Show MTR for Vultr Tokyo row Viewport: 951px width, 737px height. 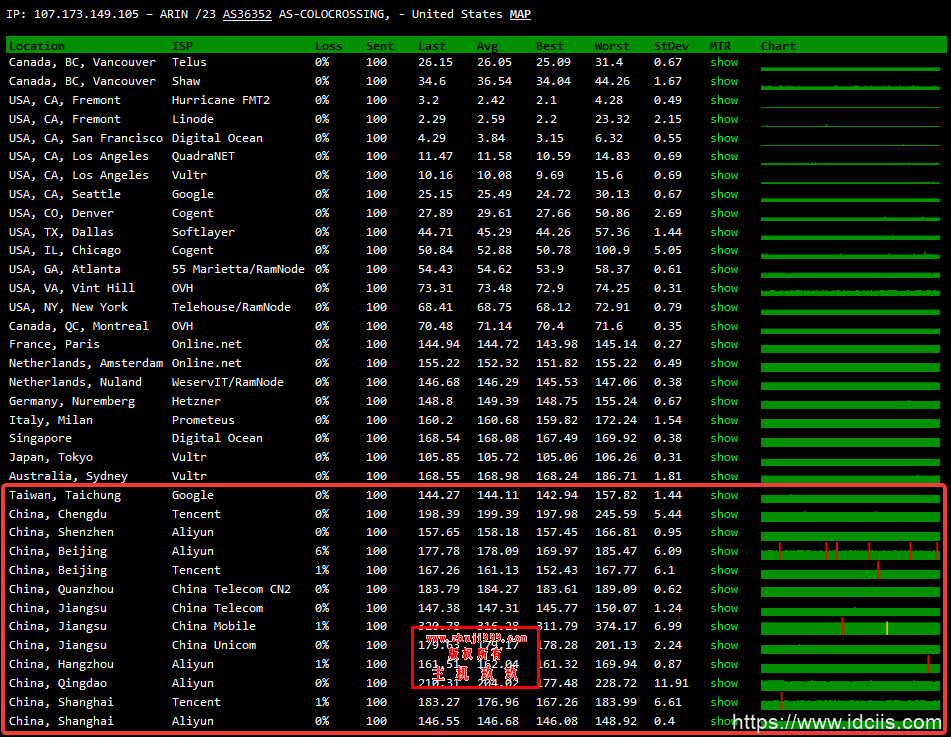coord(724,457)
